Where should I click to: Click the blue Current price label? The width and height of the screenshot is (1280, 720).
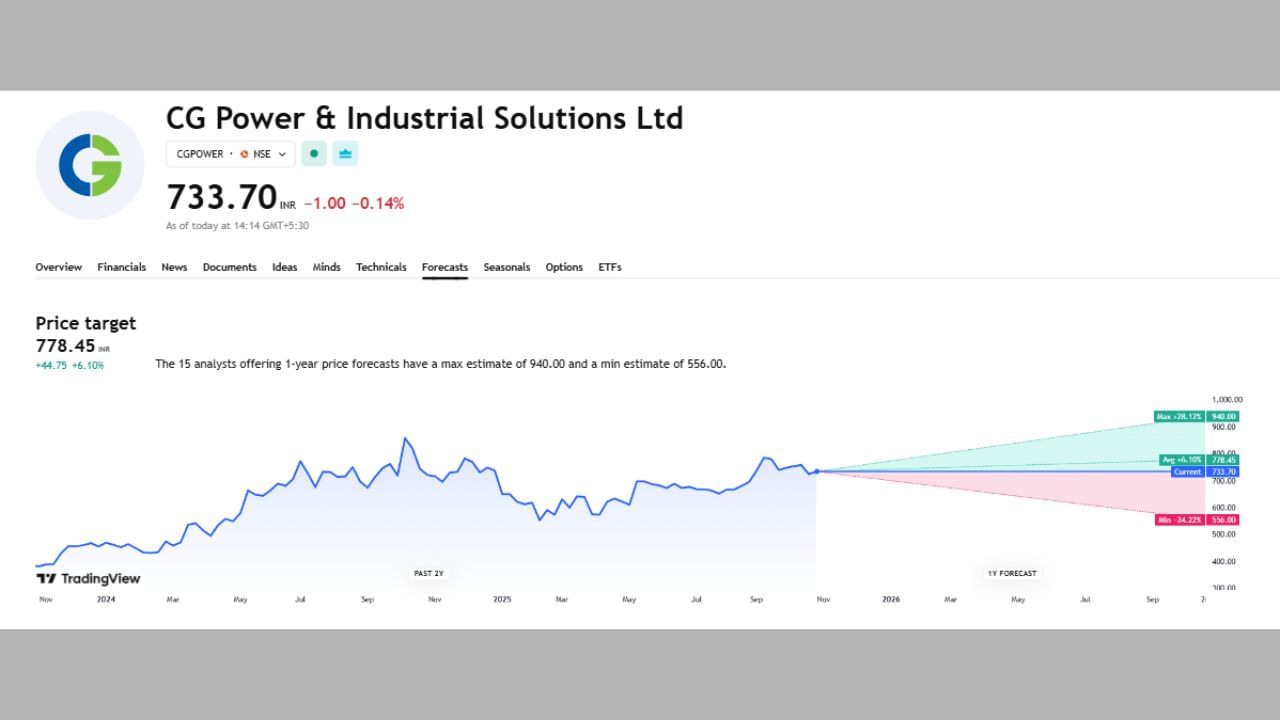tap(1187, 472)
